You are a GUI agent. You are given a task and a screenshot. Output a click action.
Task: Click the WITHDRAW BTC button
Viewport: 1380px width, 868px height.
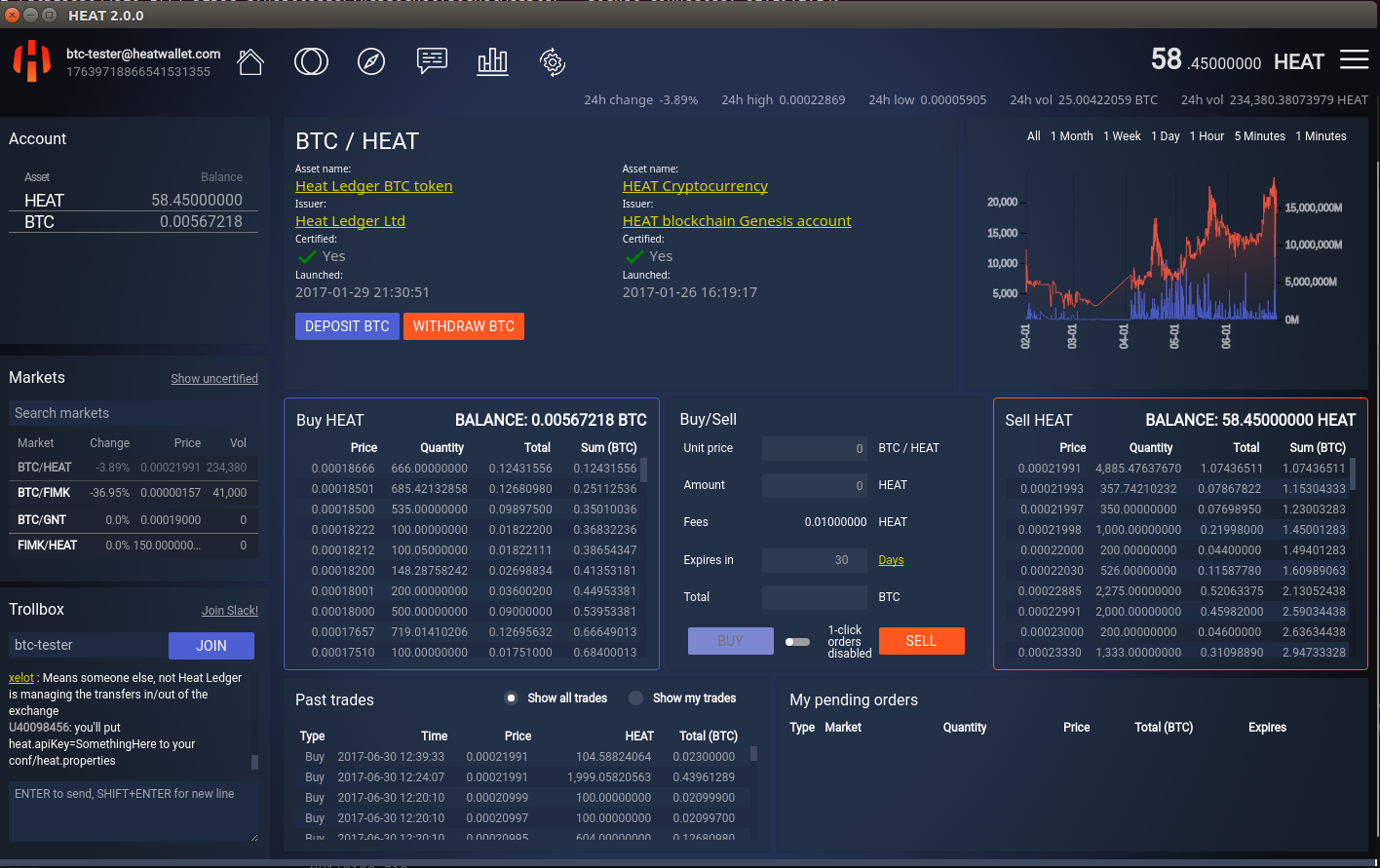(x=463, y=326)
